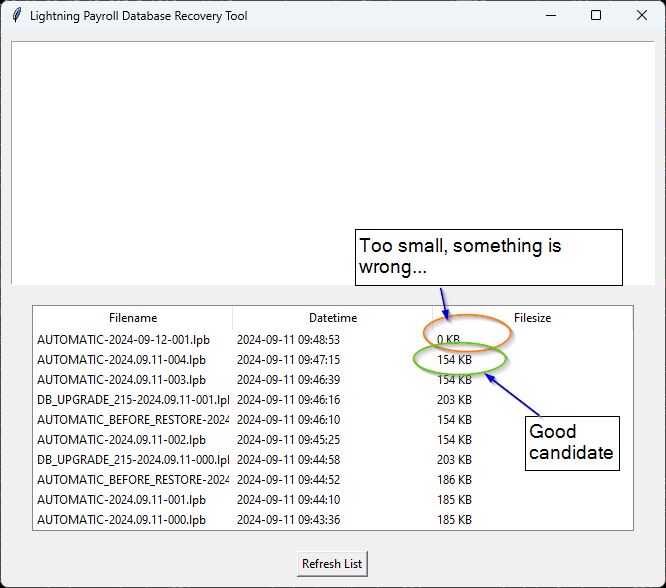This screenshot has height=588, width=666.
Task: Click the Refresh List button
Action: pyautogui.click(x=332, y=564)
